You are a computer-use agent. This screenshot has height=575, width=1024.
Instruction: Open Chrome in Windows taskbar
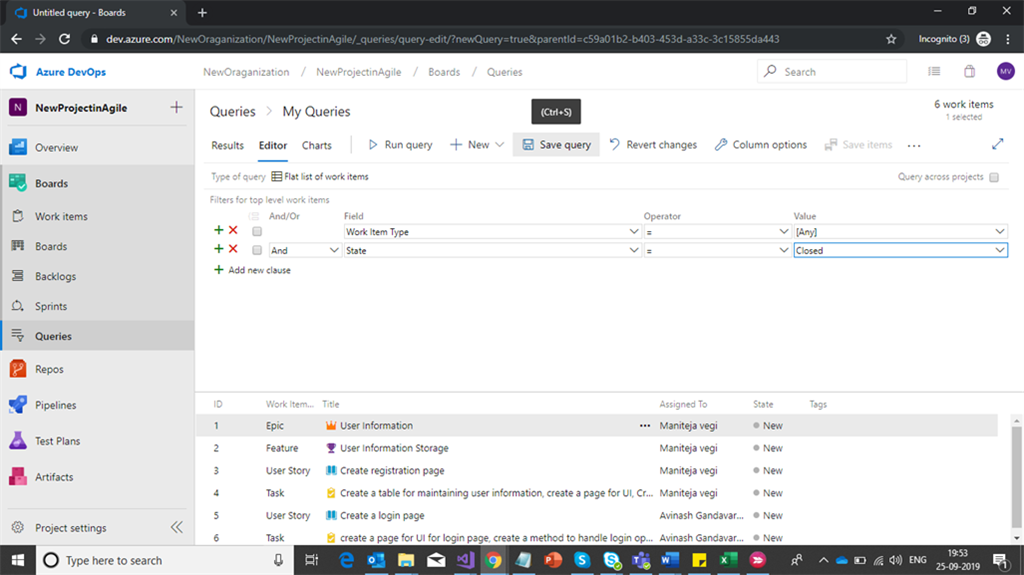coord(494,560)
